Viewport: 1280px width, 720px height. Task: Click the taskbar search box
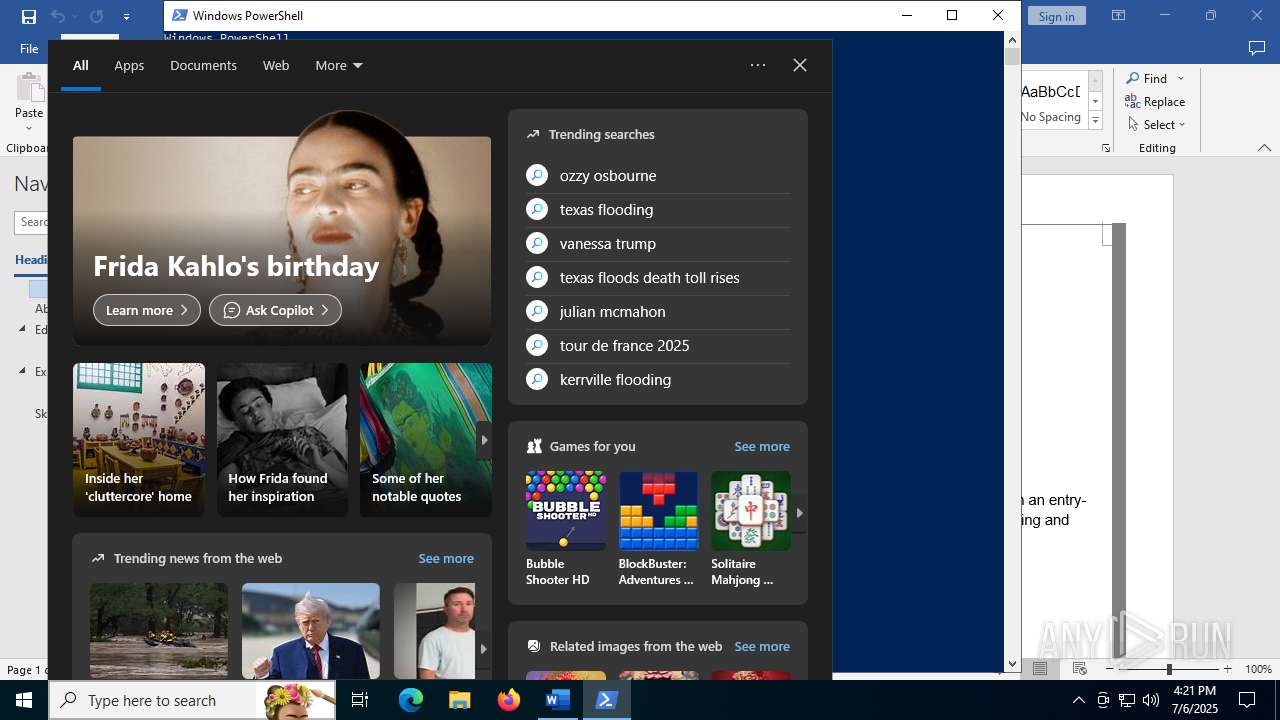pos(192,700)
